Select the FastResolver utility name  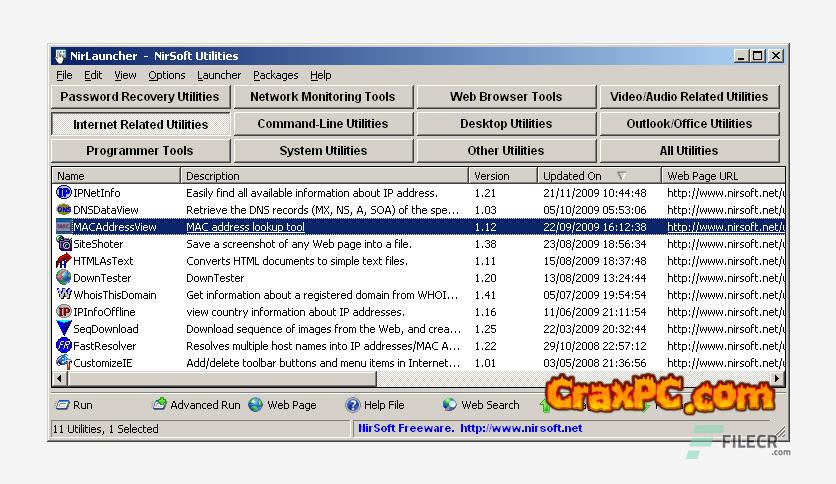coord(104,346)
